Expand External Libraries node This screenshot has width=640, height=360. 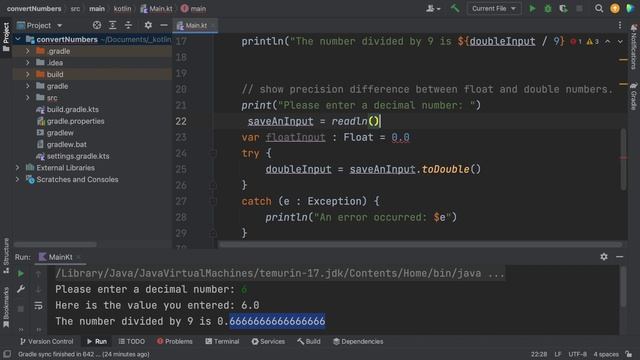point(18,168)
